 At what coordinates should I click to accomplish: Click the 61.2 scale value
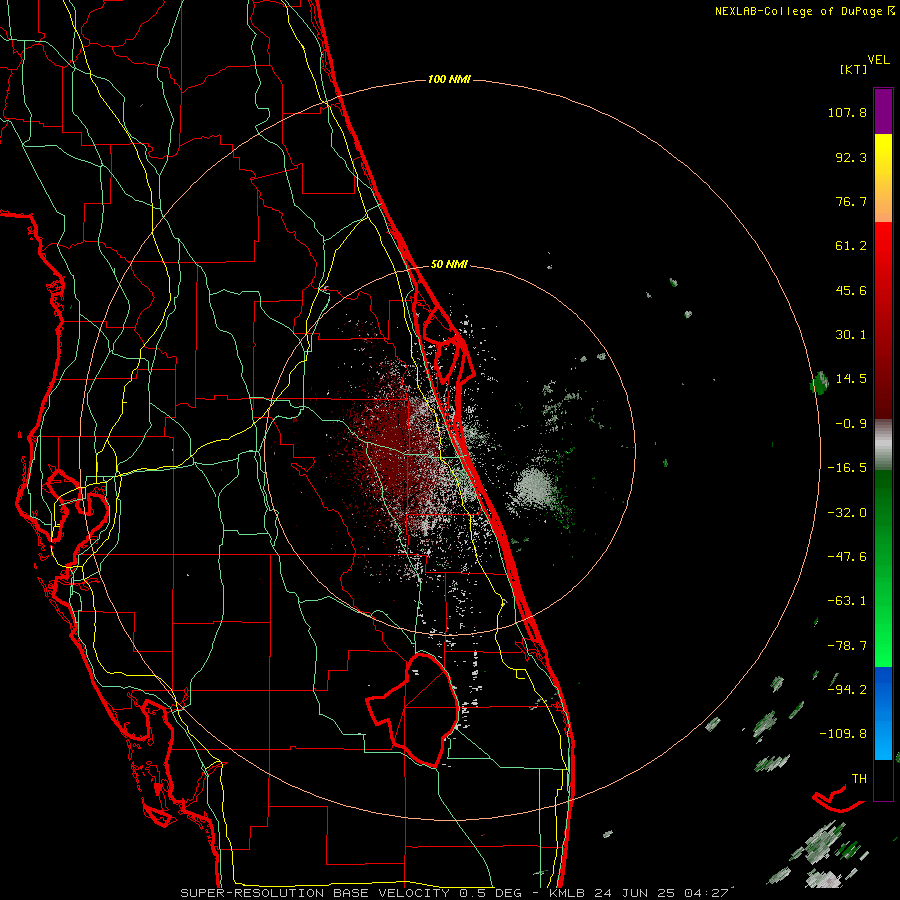click(851, 246)
